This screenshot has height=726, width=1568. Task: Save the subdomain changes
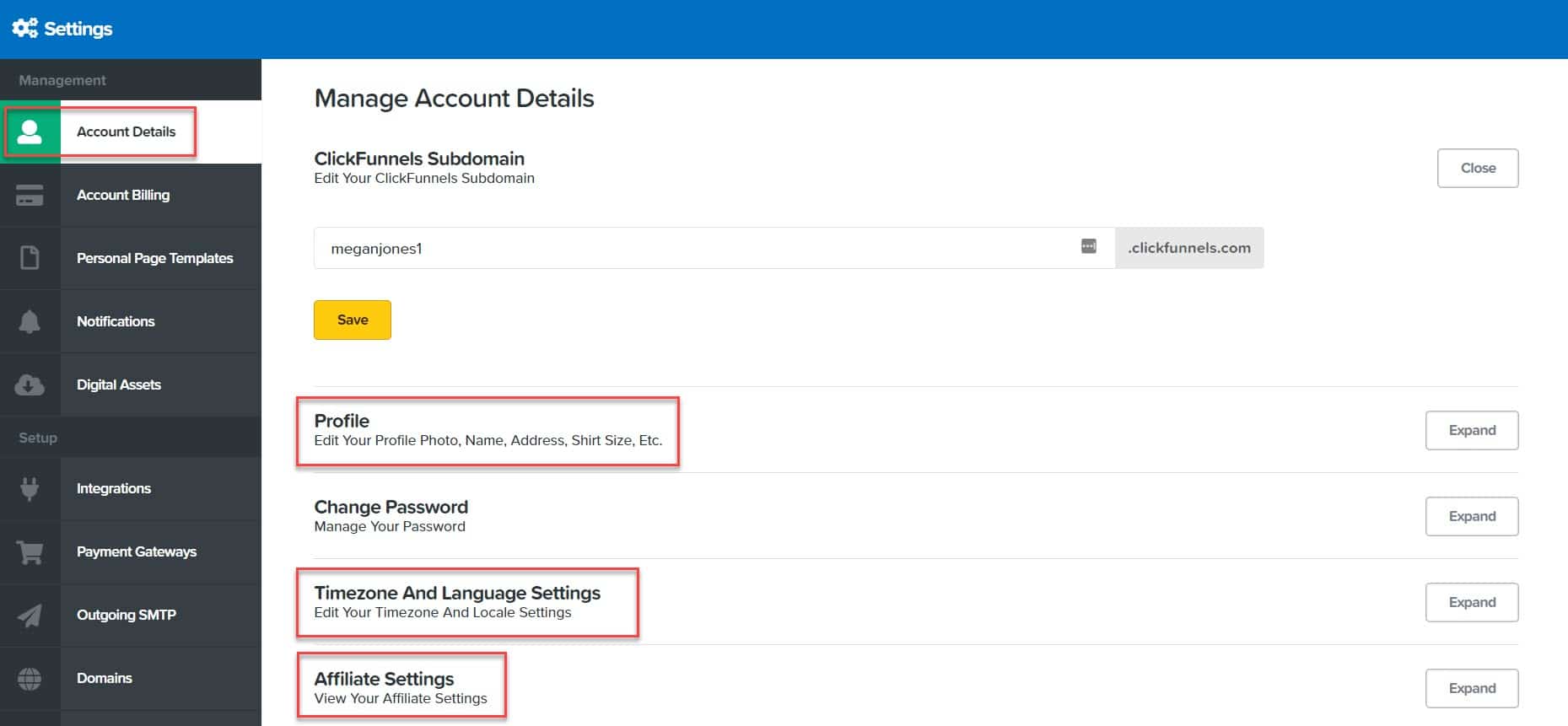[x=353, y=320]
